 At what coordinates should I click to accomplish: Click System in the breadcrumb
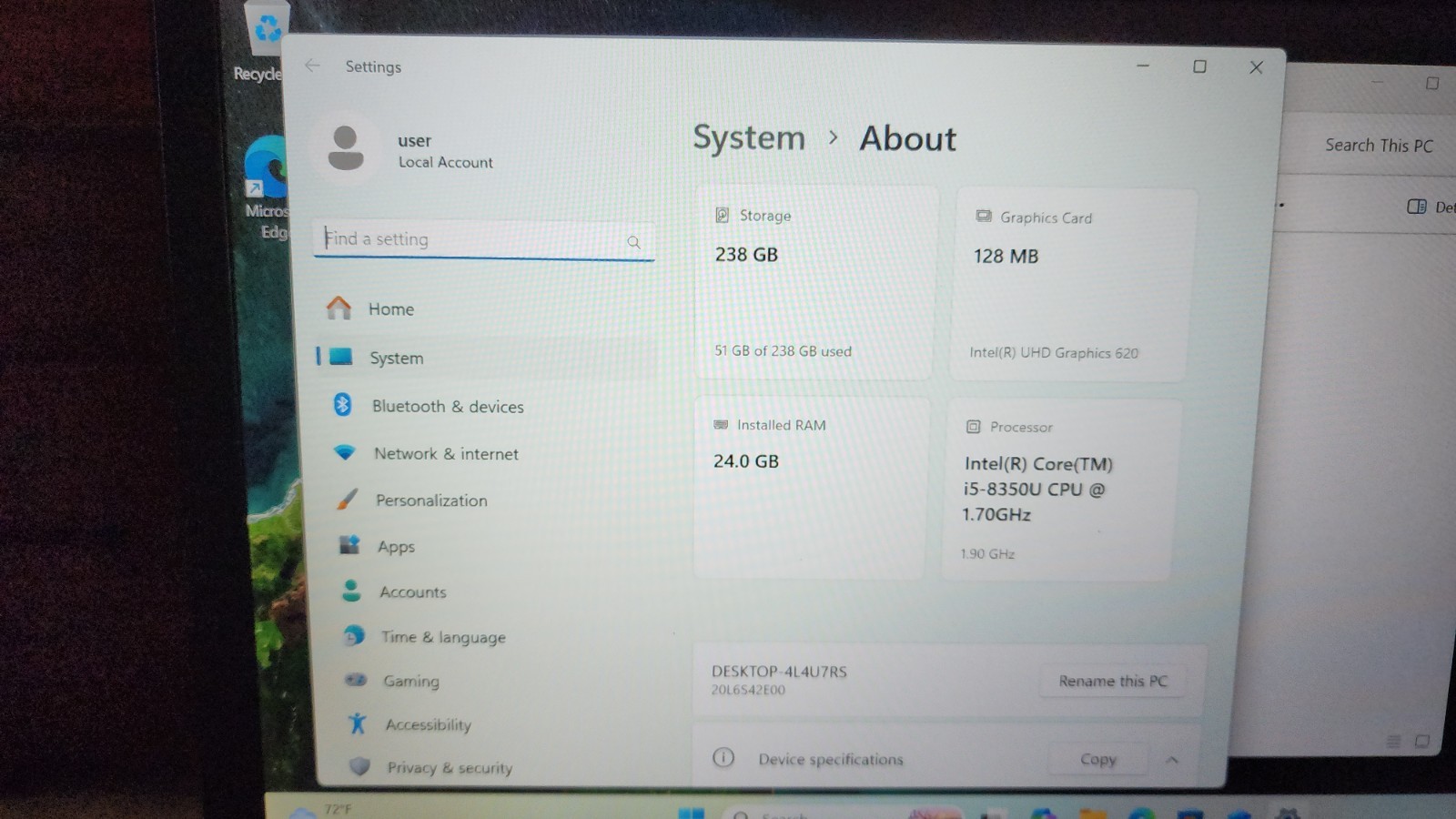pos(749,137)
